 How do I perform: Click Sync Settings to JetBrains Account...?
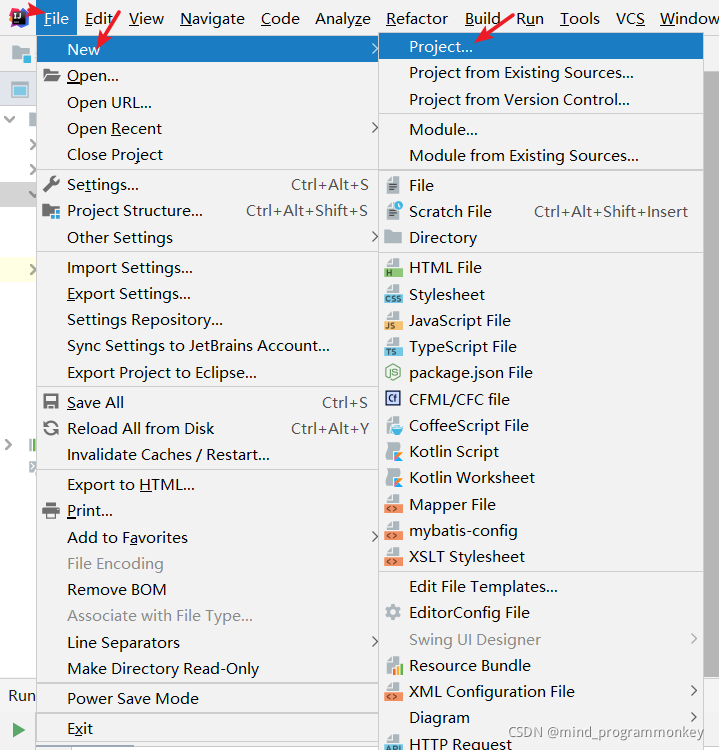pyautogui.click(x=207, y=346)
